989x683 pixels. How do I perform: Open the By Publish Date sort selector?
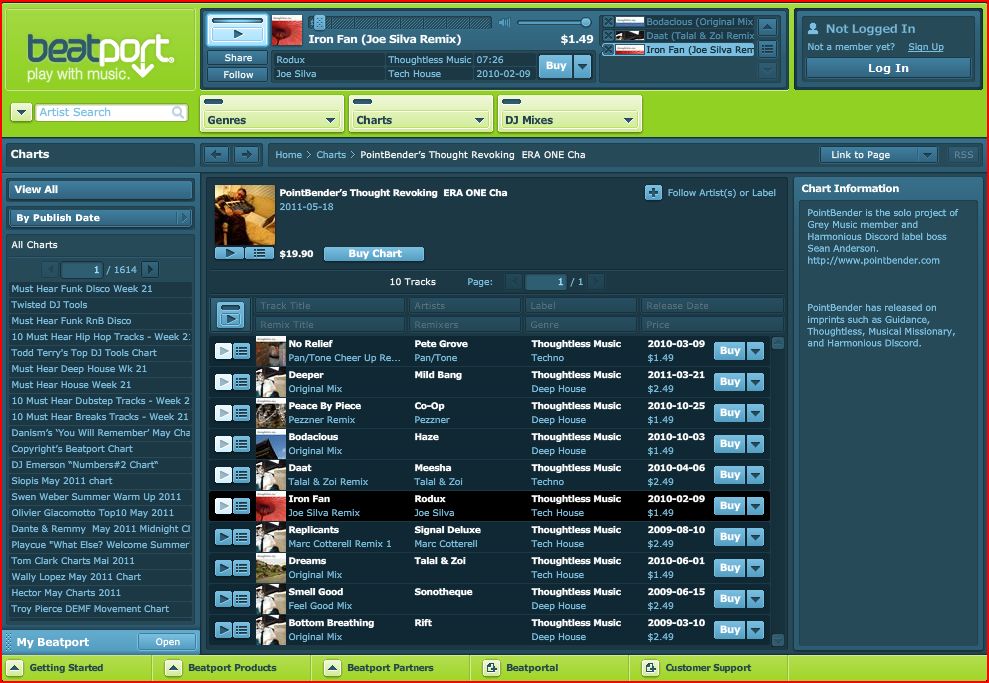tap(100, 218)
